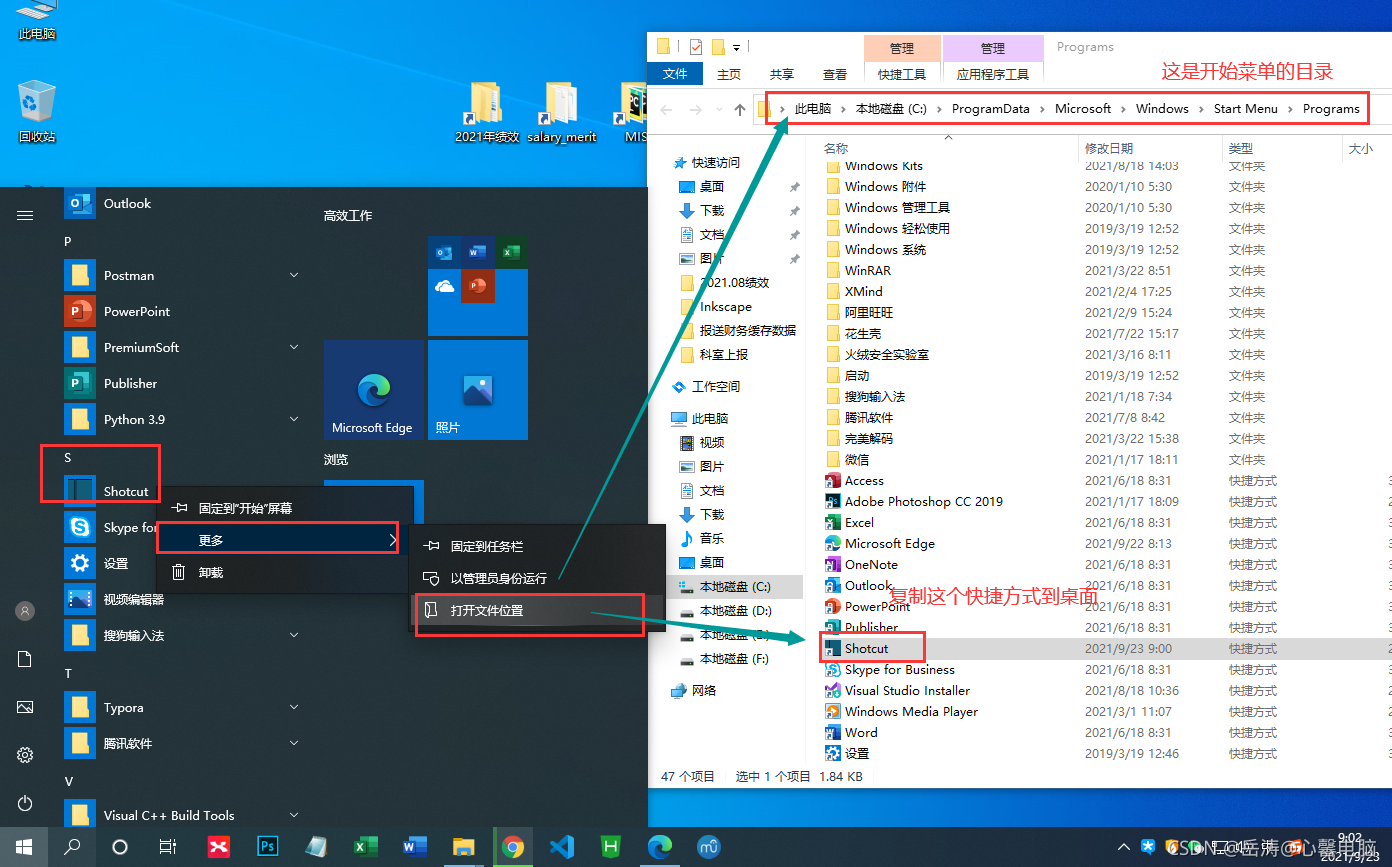Screen dimensions: 1392x867
Task: Expand Visual C++ Build Tools folder
Action: [294, 815]
